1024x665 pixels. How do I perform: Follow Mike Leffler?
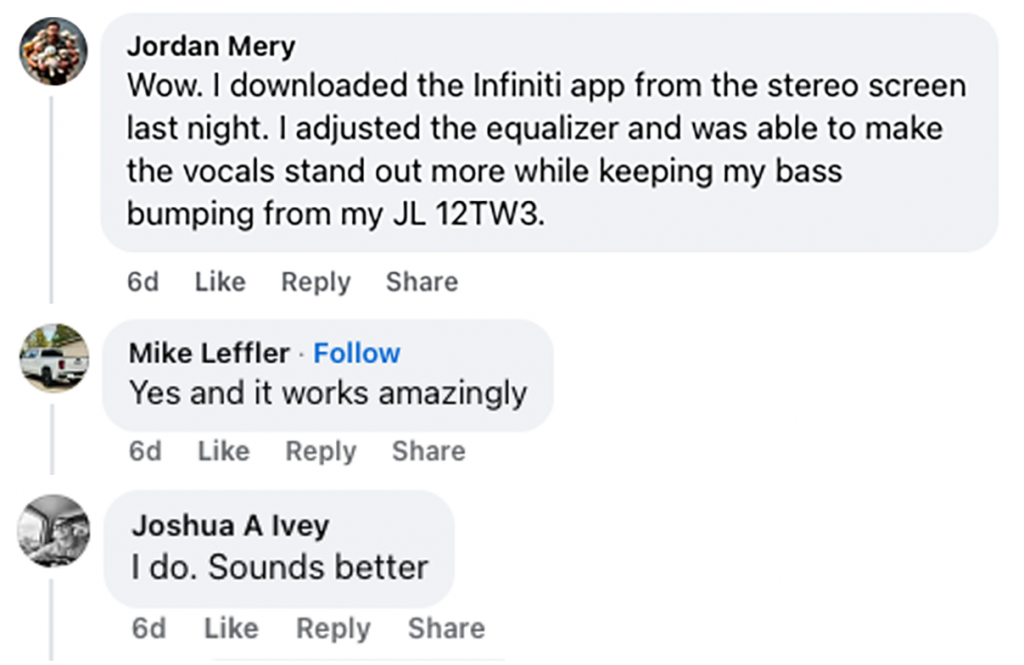[x=357, y=353]
